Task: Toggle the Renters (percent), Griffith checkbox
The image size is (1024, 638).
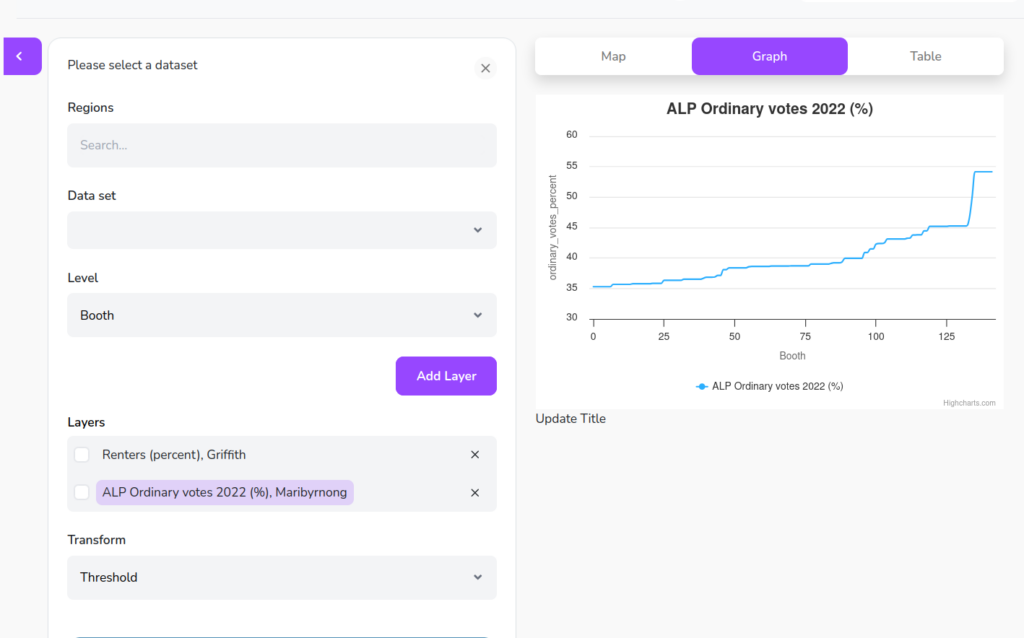Action: [82, 455]
